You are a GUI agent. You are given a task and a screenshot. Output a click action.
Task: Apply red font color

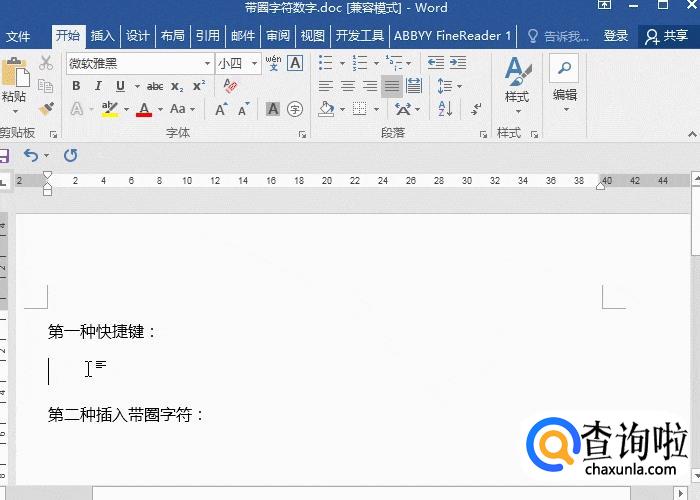coord(144,109)
